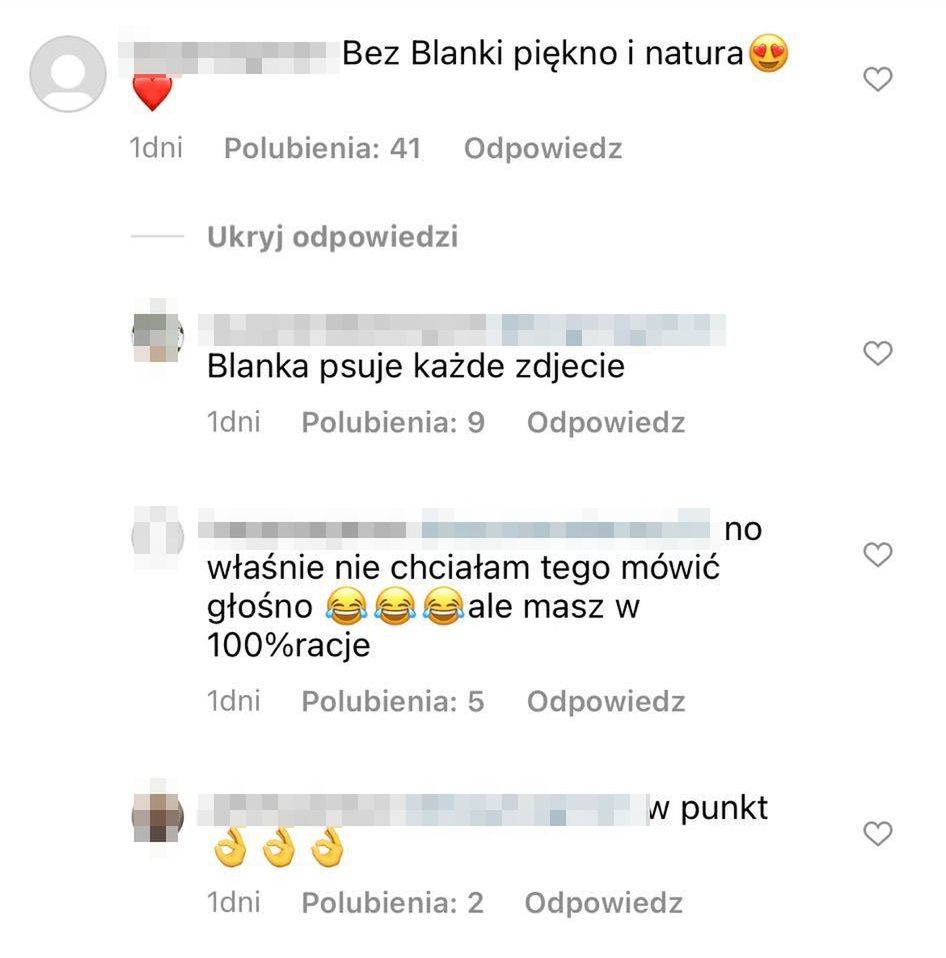Open blurred username of top comment author

pyautogui.click(x=227, y=56)
